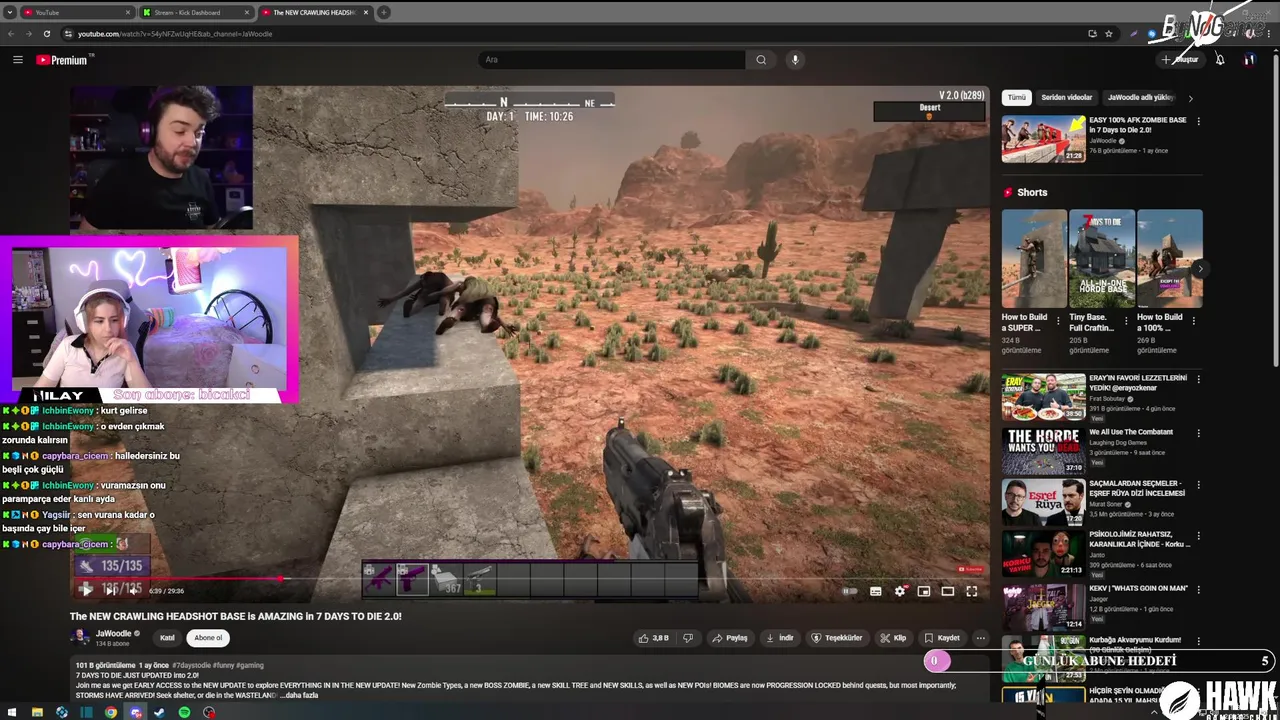Save video with Kaydet button
Screen dimensions: 1280x720
[x=943, y=638]
